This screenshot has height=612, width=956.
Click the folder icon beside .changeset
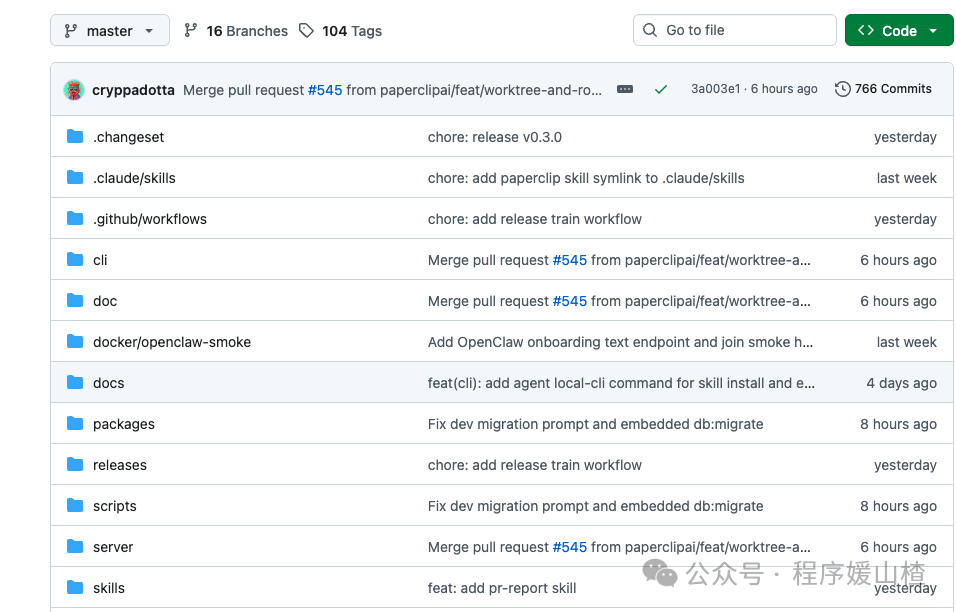(x=75, y=136)
